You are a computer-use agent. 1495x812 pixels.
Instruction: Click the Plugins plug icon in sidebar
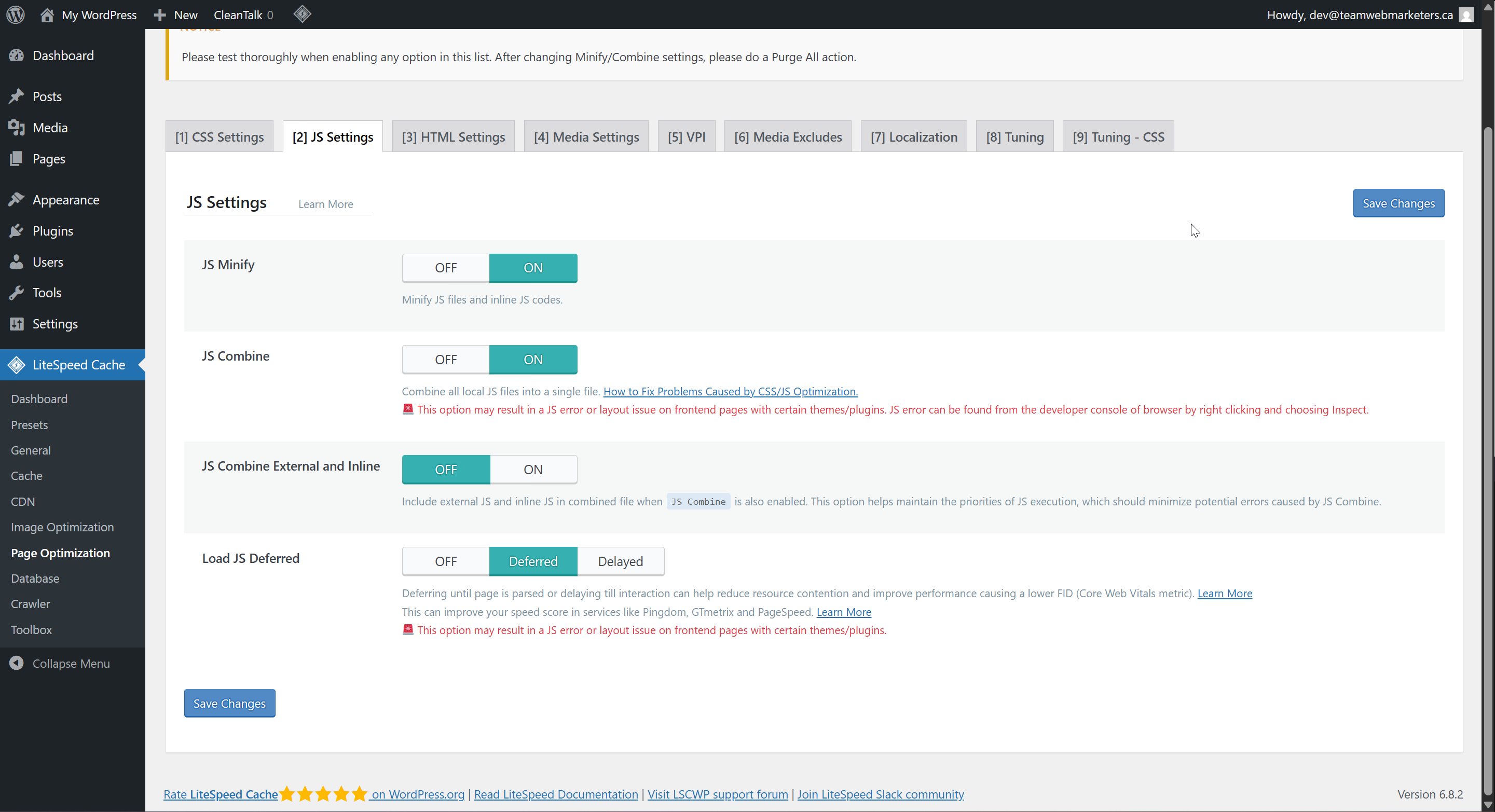pos(16,231)
